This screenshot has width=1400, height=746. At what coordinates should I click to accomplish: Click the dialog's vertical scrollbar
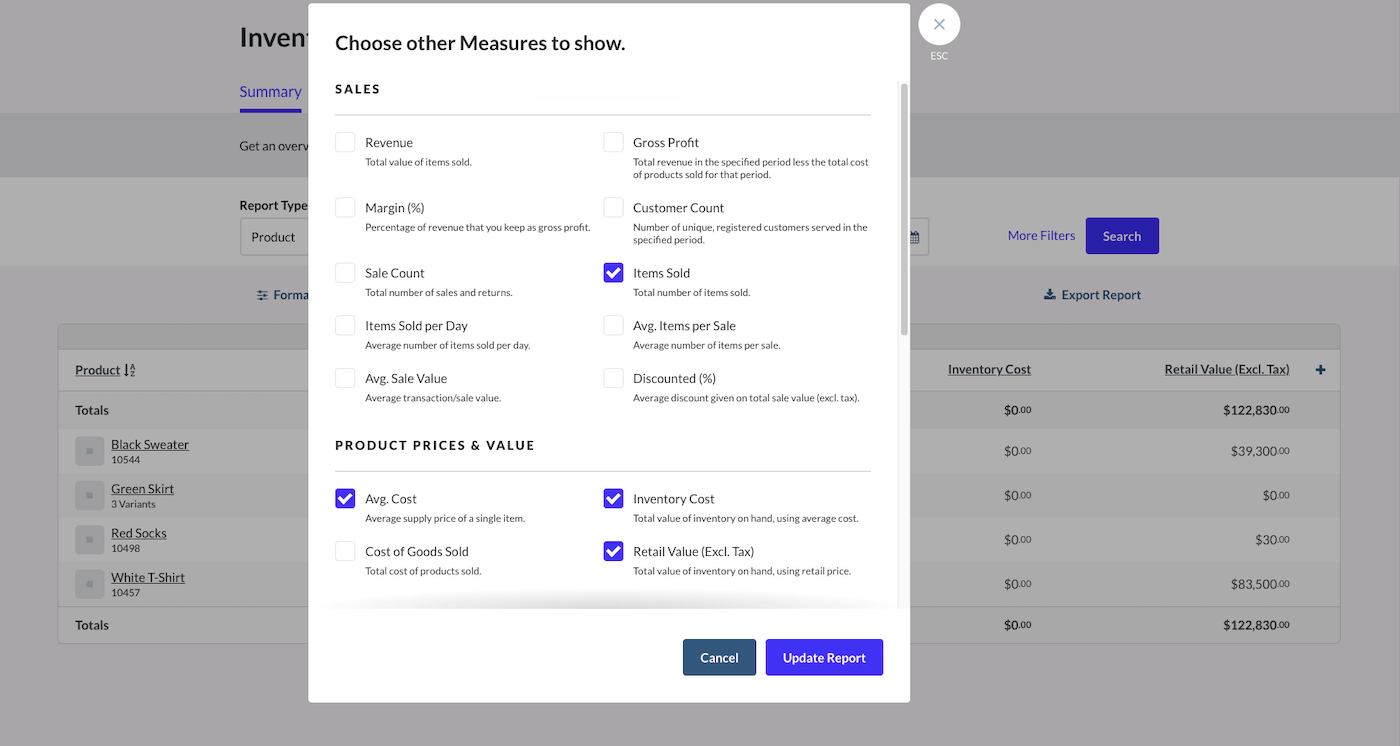point(904,210)
